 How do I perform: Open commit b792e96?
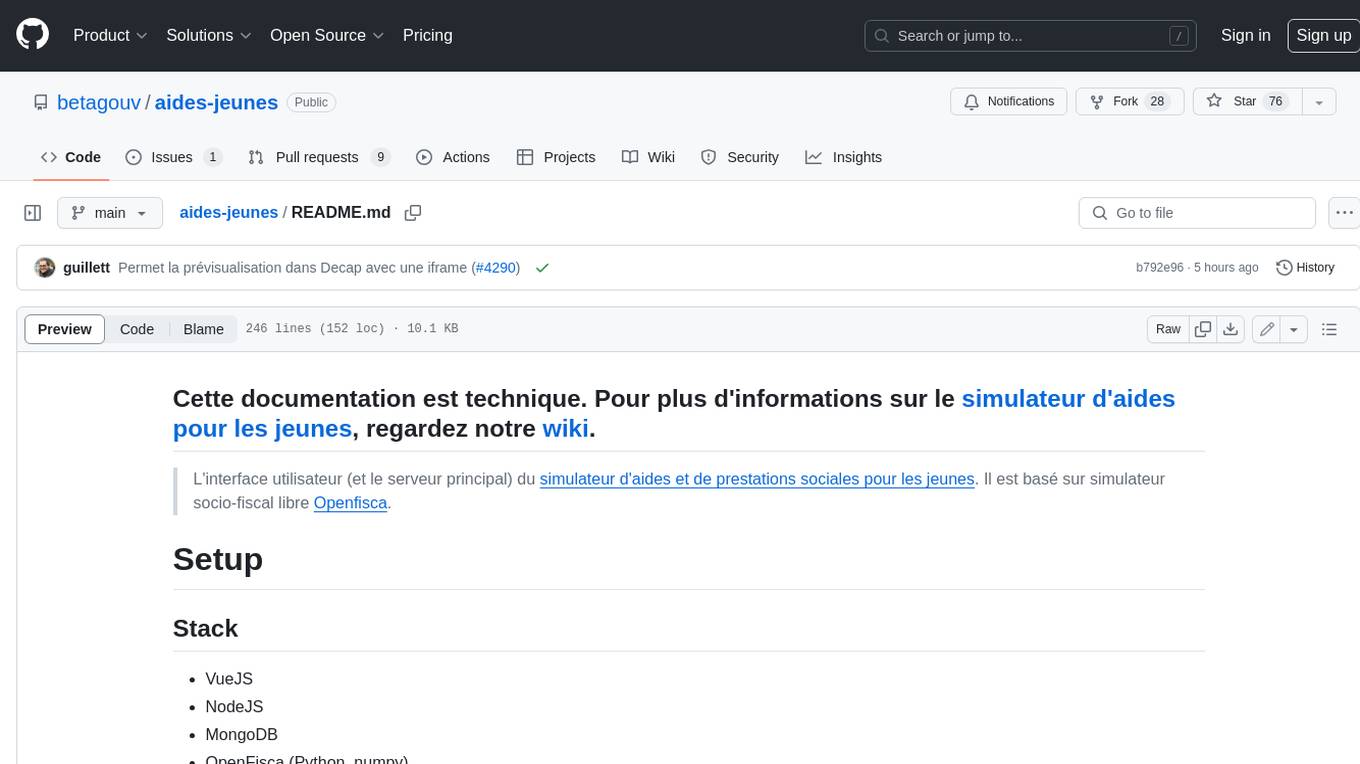pos(1159,268)
